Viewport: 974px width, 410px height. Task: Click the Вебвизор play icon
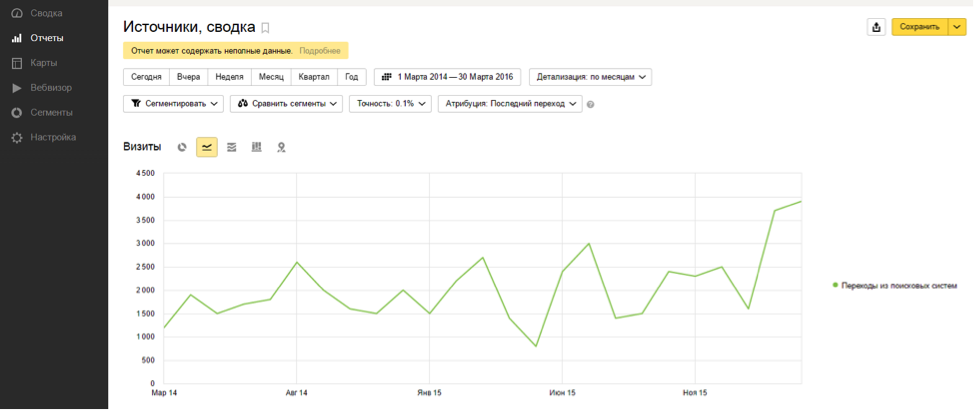(x=17, y=88)
